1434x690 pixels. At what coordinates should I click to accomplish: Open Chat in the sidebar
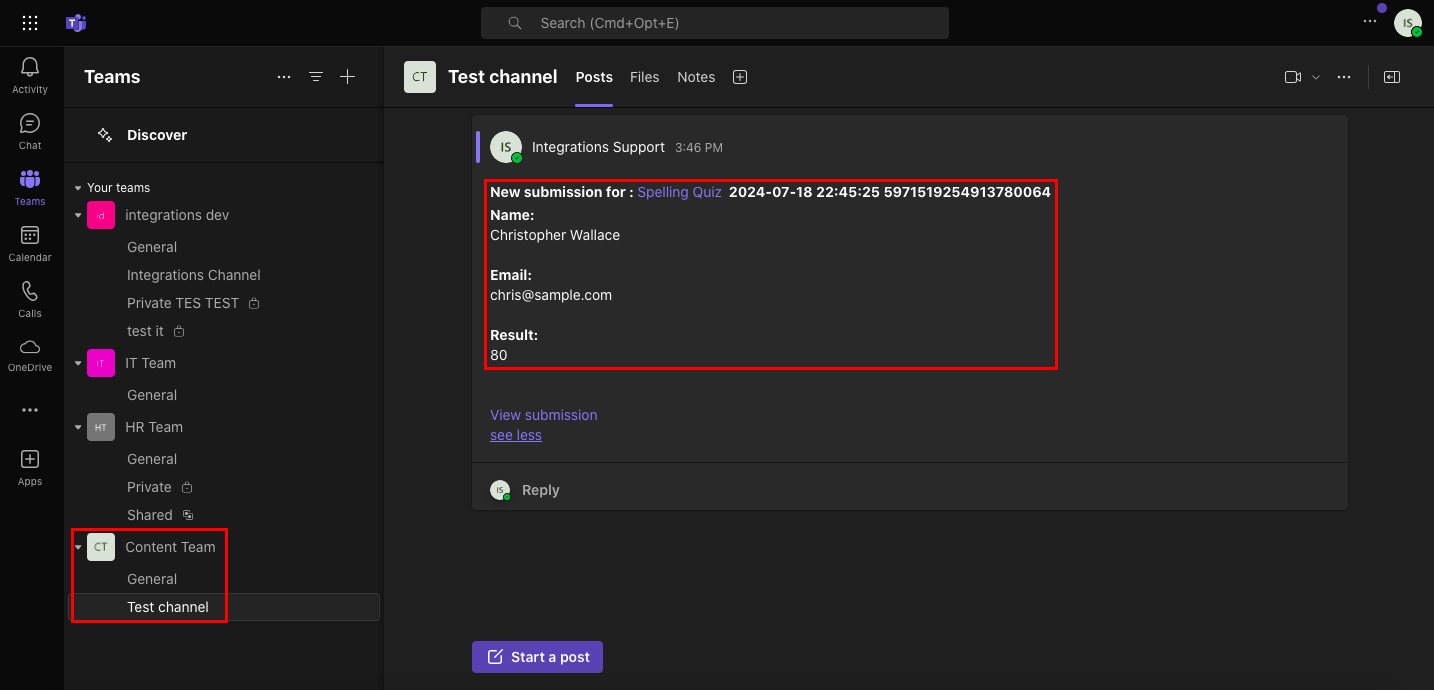(x=30, y=124)
